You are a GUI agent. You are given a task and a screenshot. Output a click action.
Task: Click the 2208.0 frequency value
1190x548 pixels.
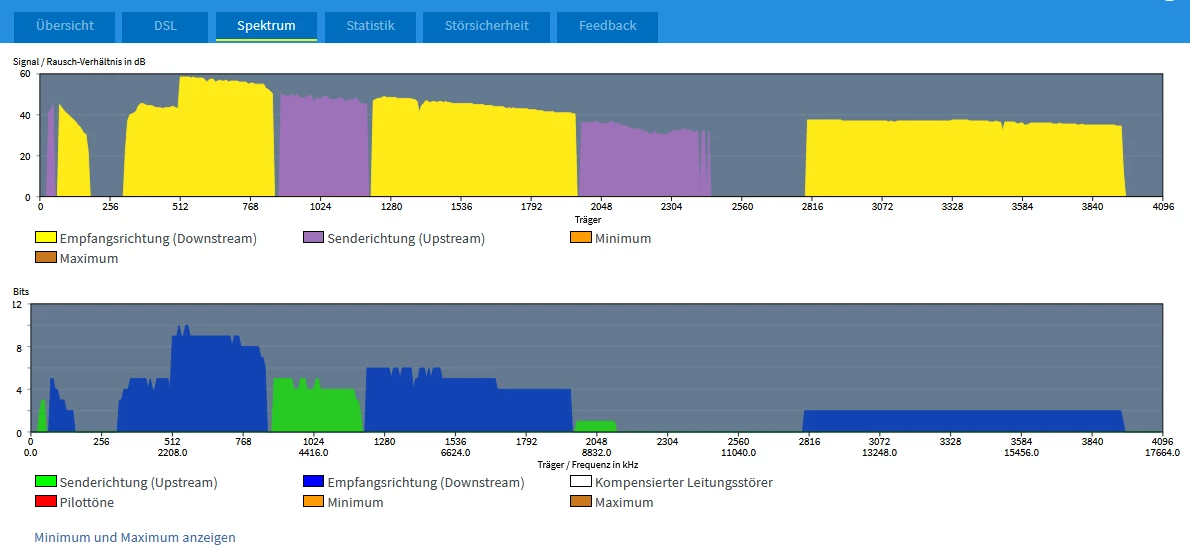(x=172, y=452)
